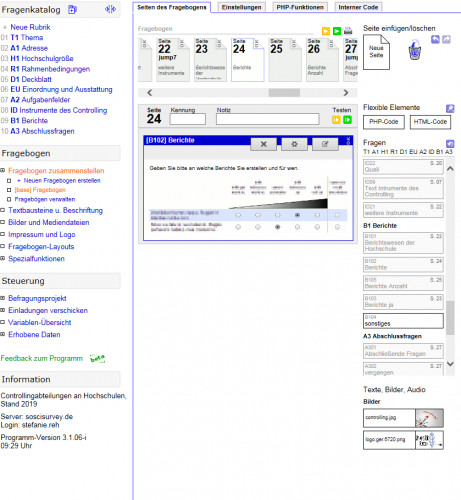Image resolution: width=461 pixels, height=500 pixels.
Task: Open Textbausteine u. Beschriftung link
Action: tap(55, 210)
